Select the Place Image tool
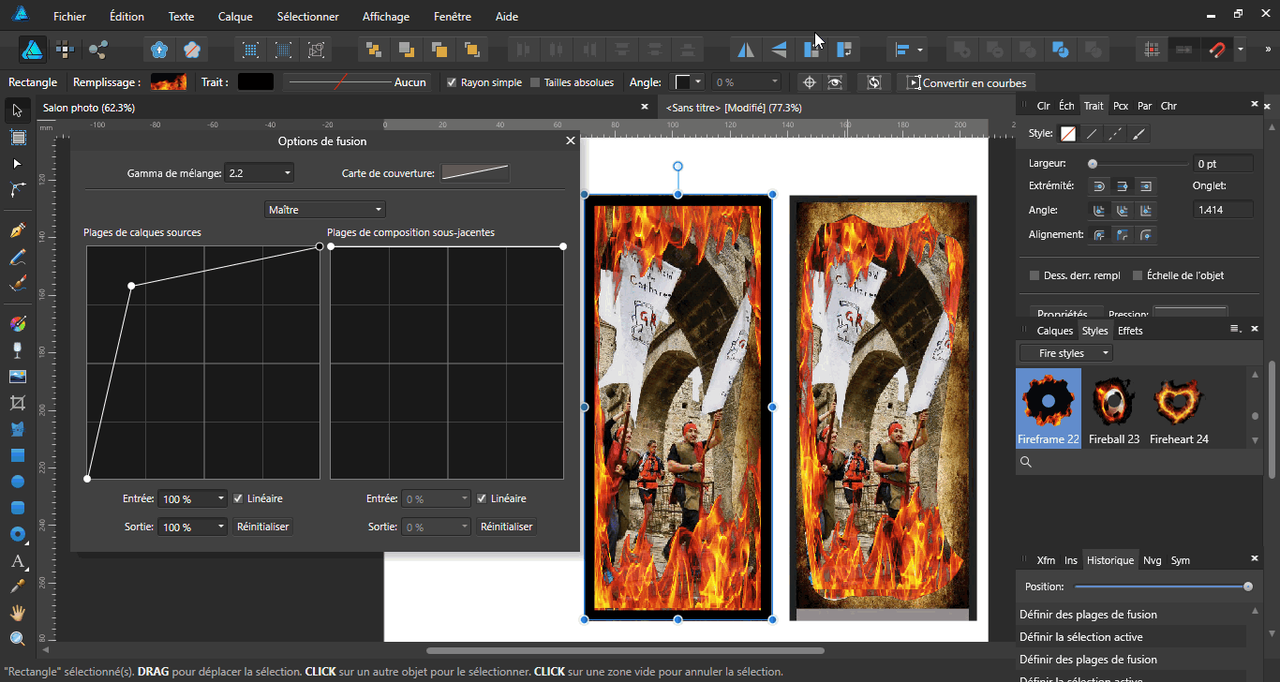 [x=17, y=377]
